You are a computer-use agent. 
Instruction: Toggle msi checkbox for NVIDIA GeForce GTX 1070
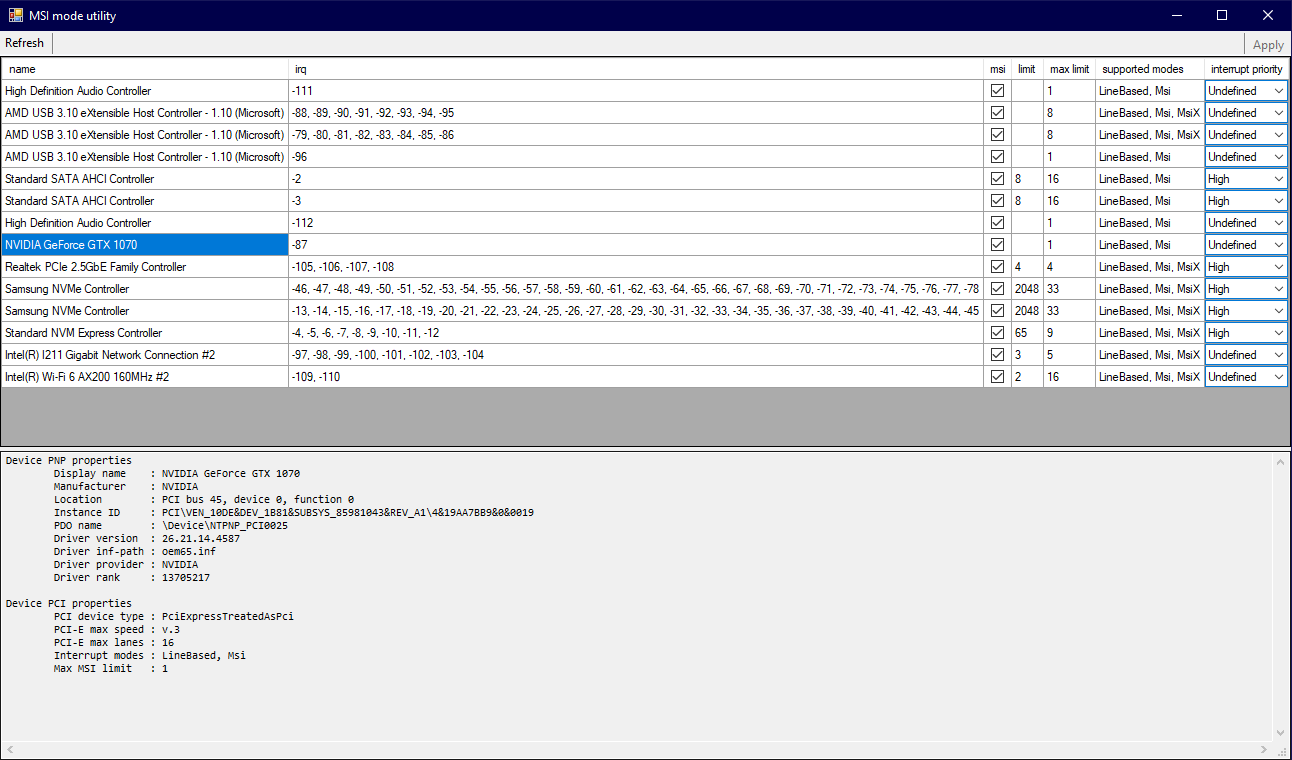click(997, 245)
